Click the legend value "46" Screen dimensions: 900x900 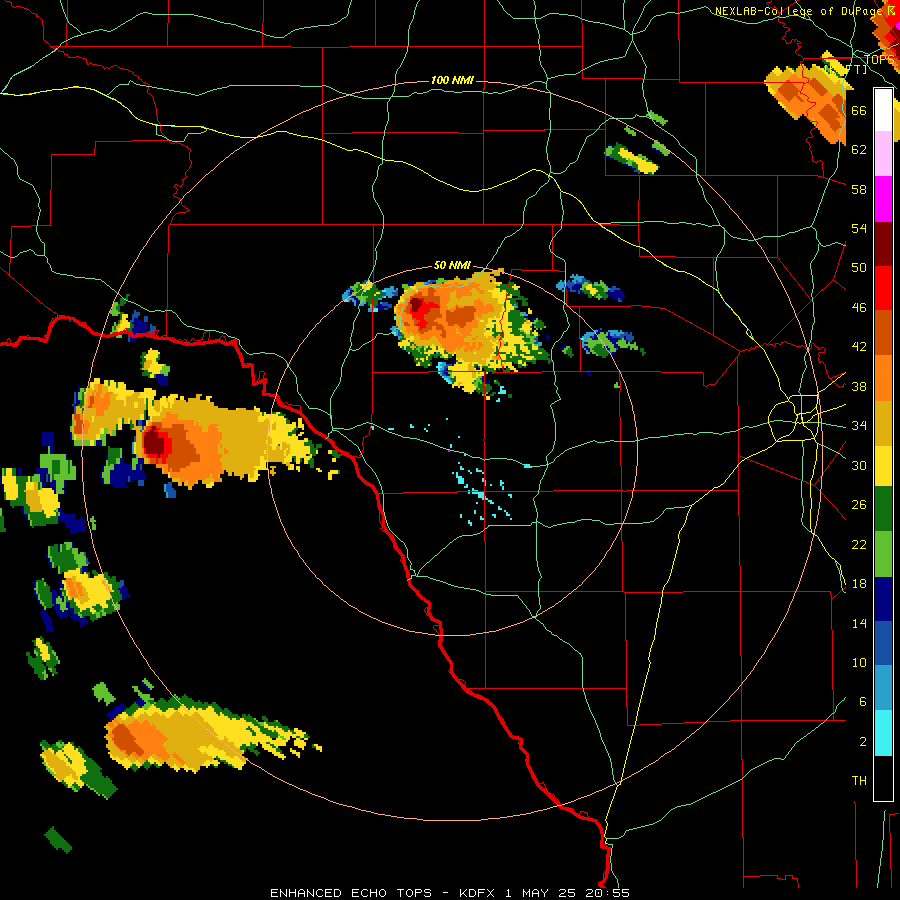[859, 308]
